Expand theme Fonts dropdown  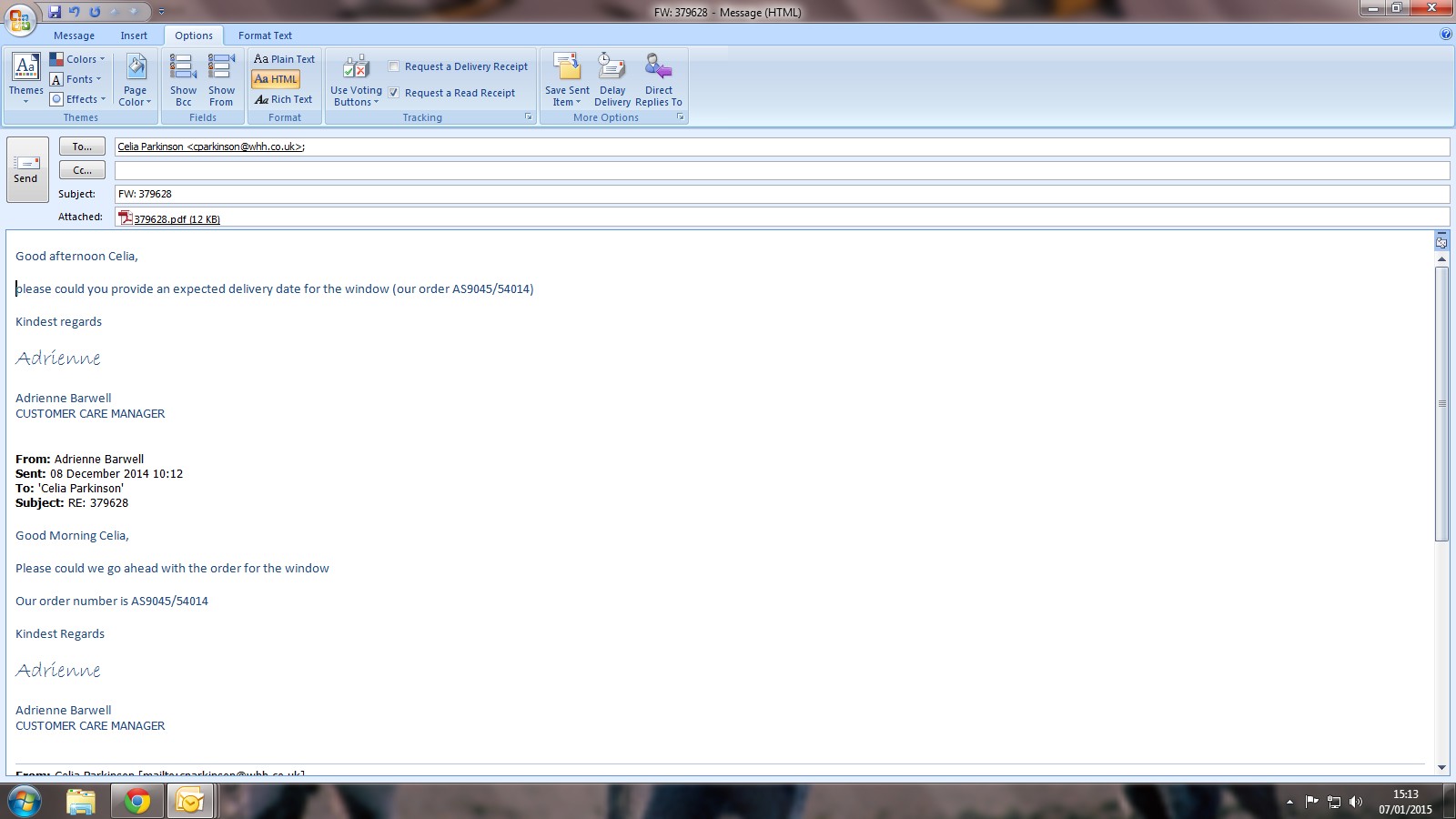coord(76,79)
